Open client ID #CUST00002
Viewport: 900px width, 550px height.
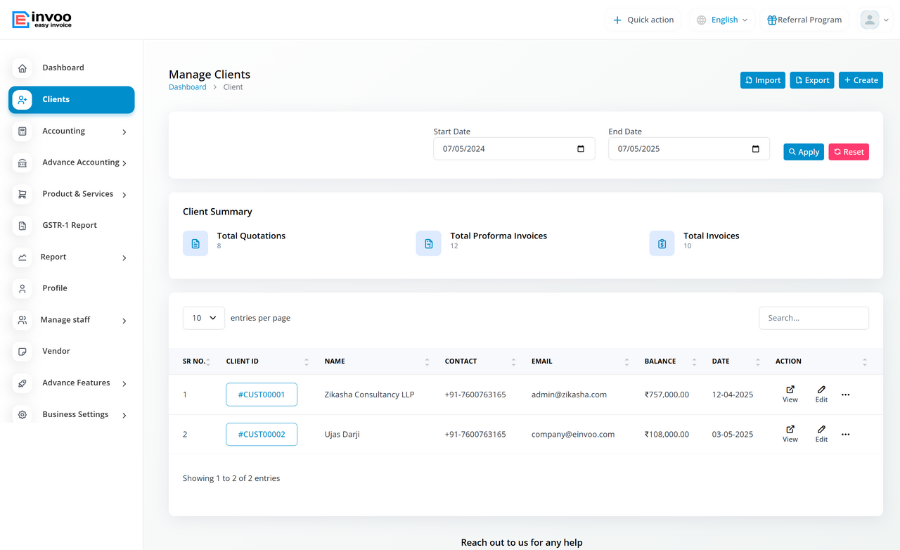point(262,434)
